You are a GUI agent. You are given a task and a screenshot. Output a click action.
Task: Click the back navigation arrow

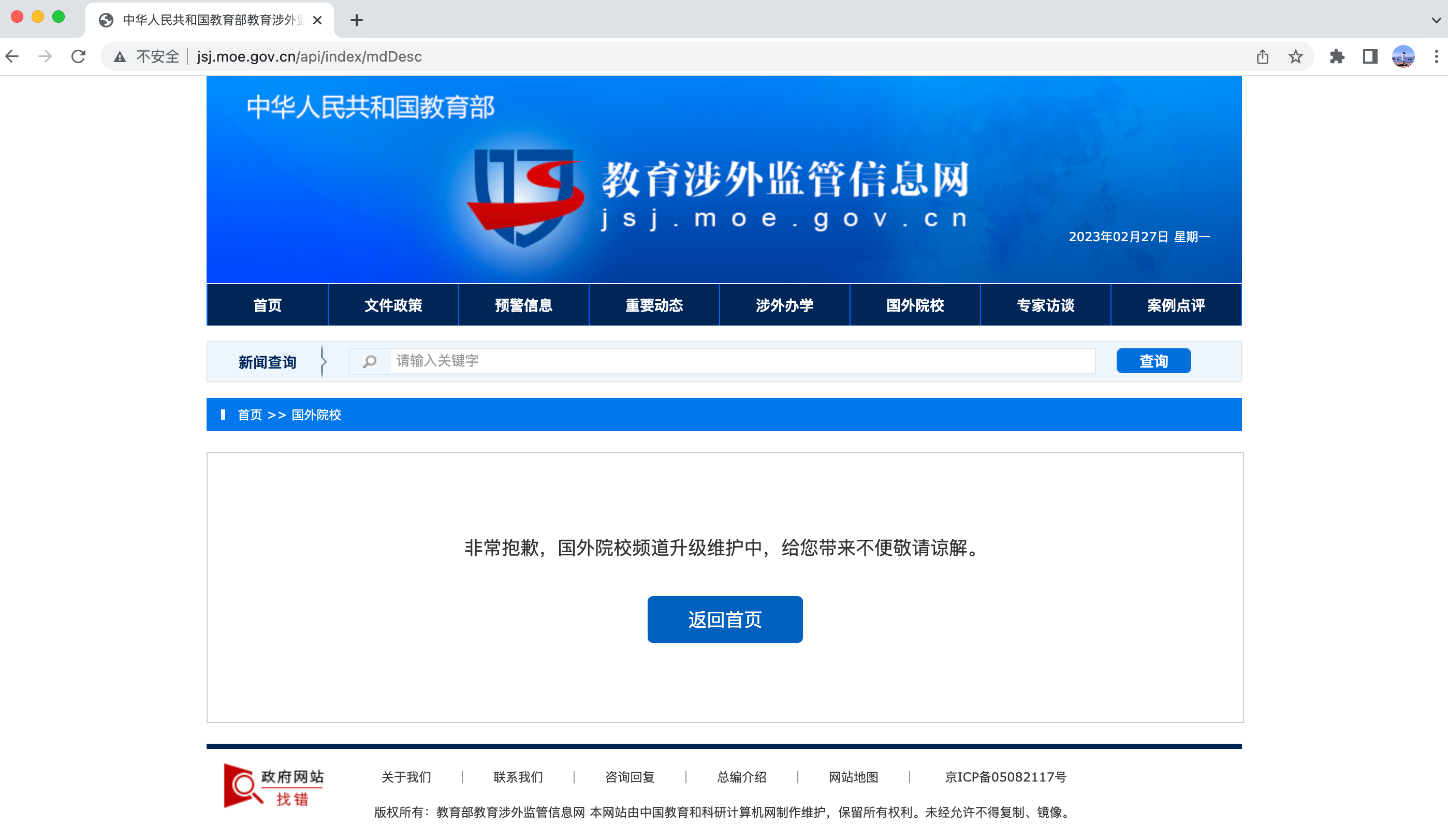[12, 56]
